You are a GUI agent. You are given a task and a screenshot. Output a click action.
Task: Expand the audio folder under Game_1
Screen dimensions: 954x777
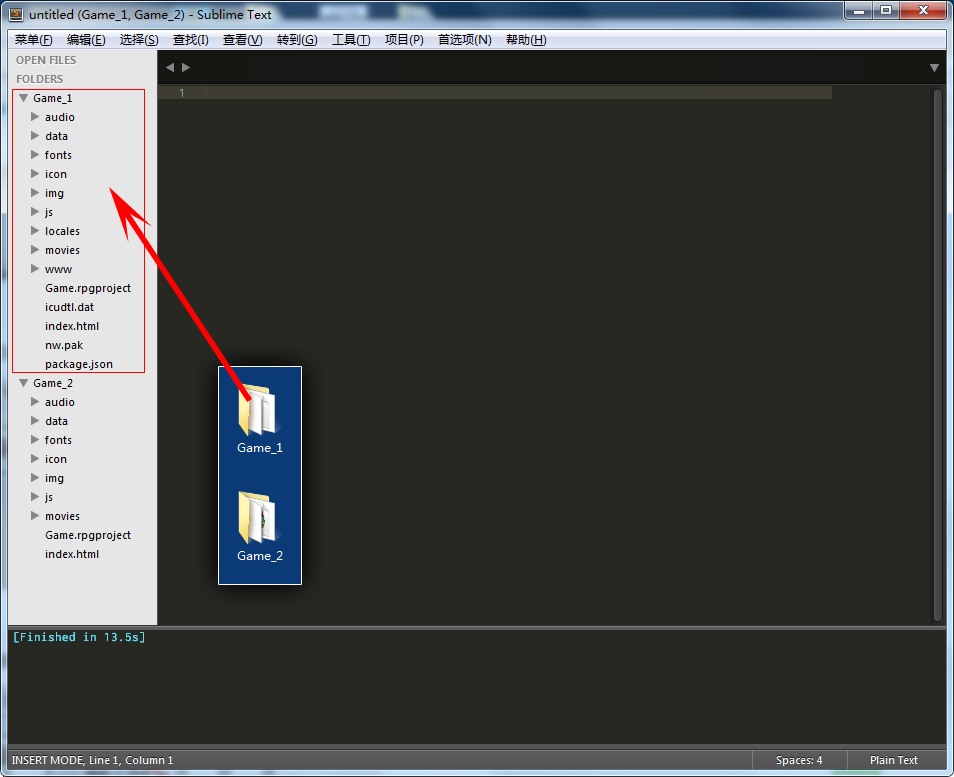pos(35,117)
